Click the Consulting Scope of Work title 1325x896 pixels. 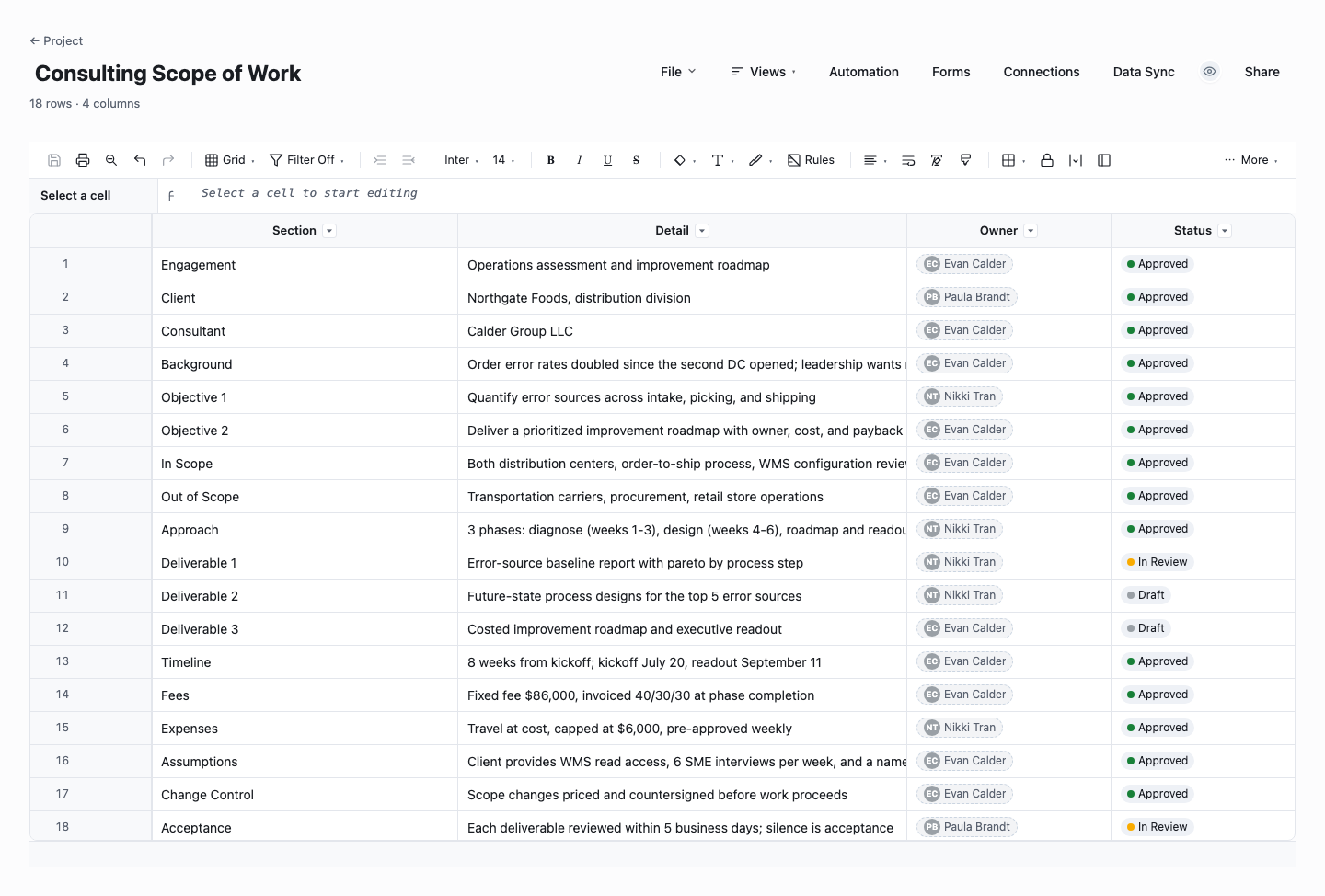[x=167, y=74]
